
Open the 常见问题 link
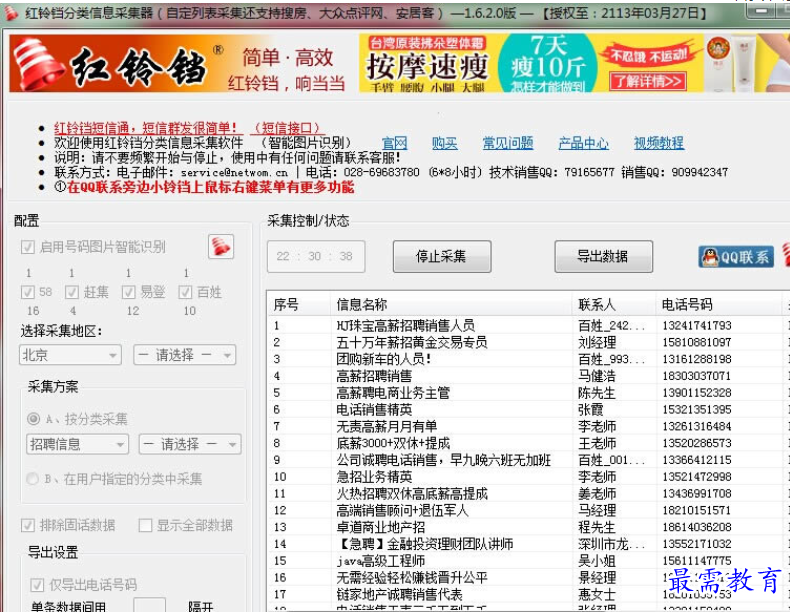click(508, 143)
